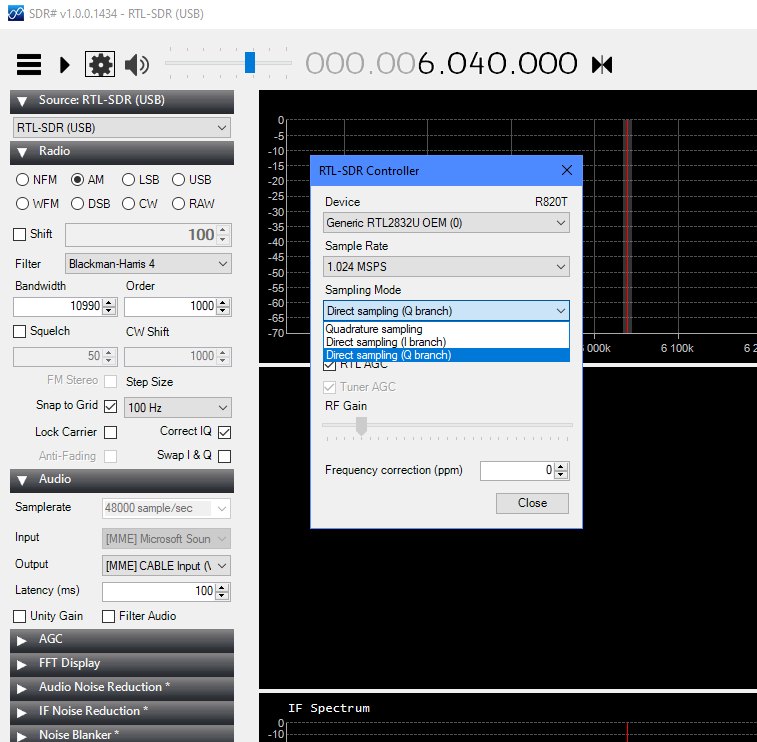Click the Frequency correction ppm field
This screenshot has height=742, width=757.
coord(516,470)
